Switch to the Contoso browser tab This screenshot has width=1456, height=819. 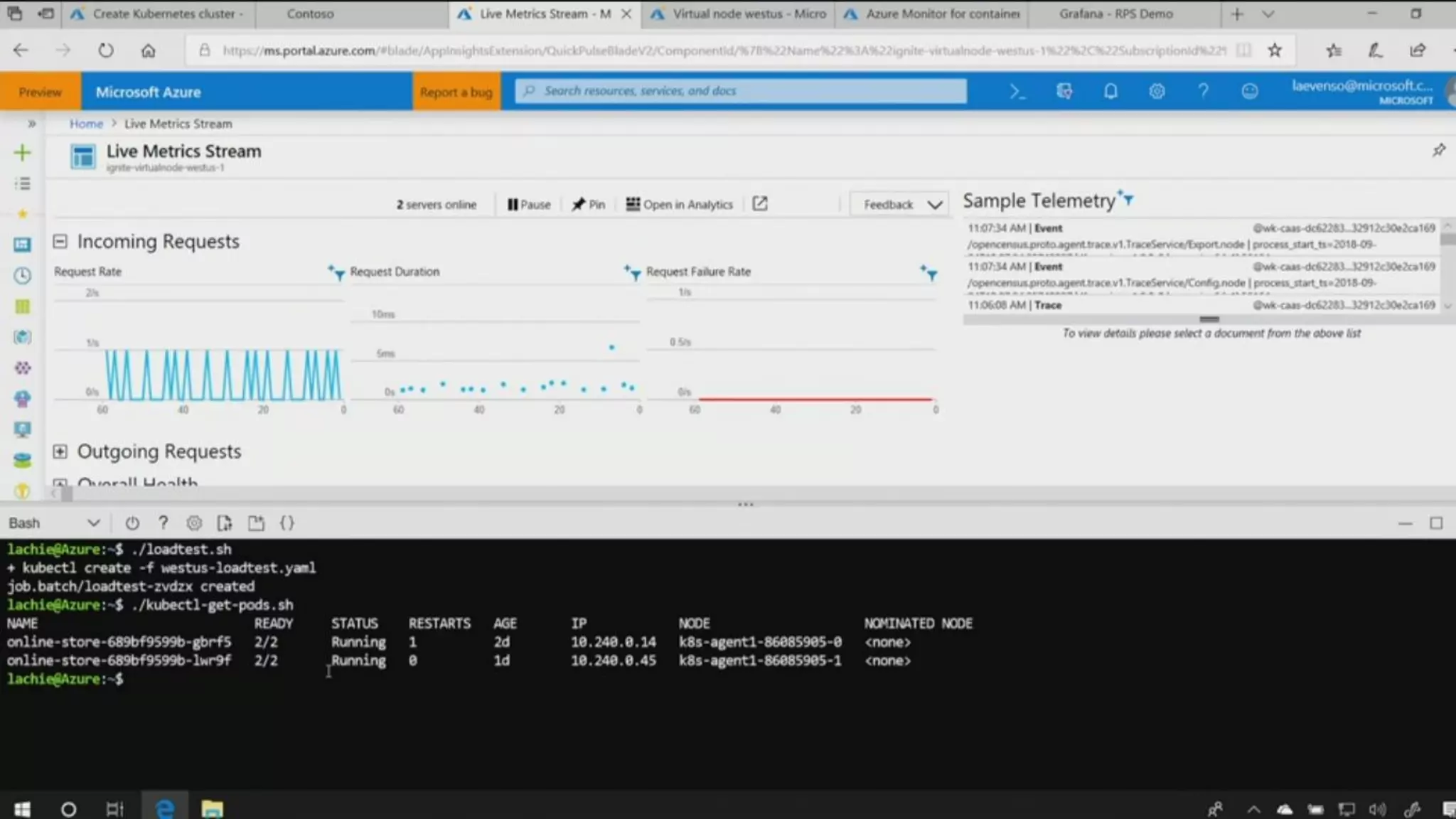click(x=310, y=14)
